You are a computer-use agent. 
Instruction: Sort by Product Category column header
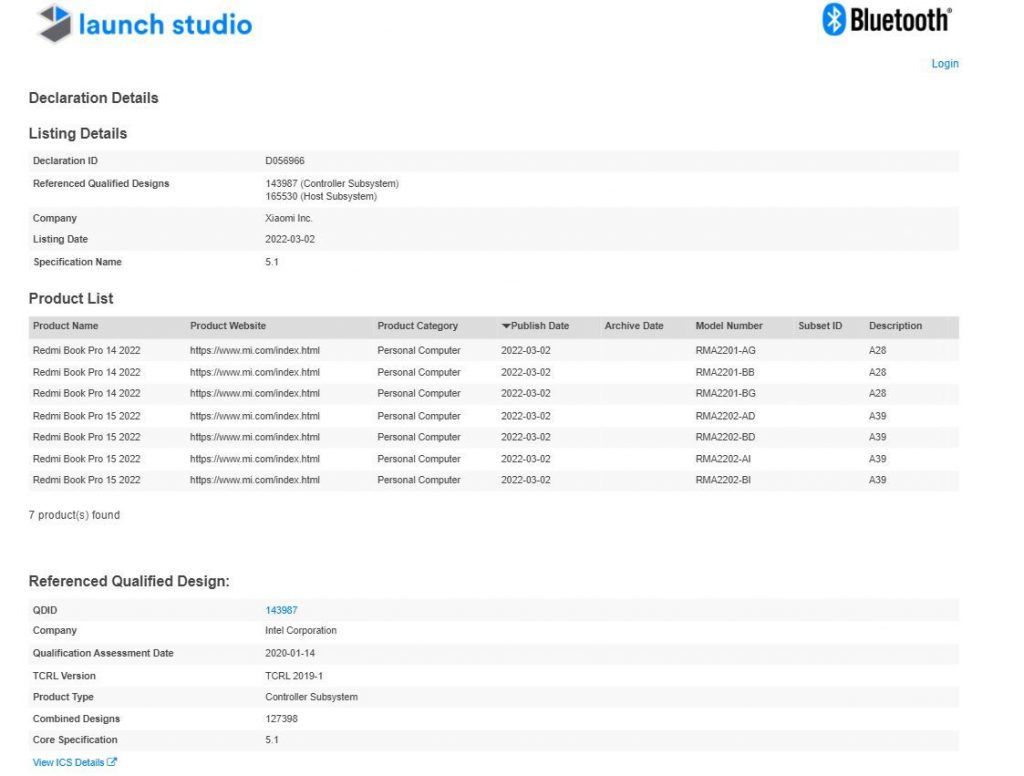417,326
